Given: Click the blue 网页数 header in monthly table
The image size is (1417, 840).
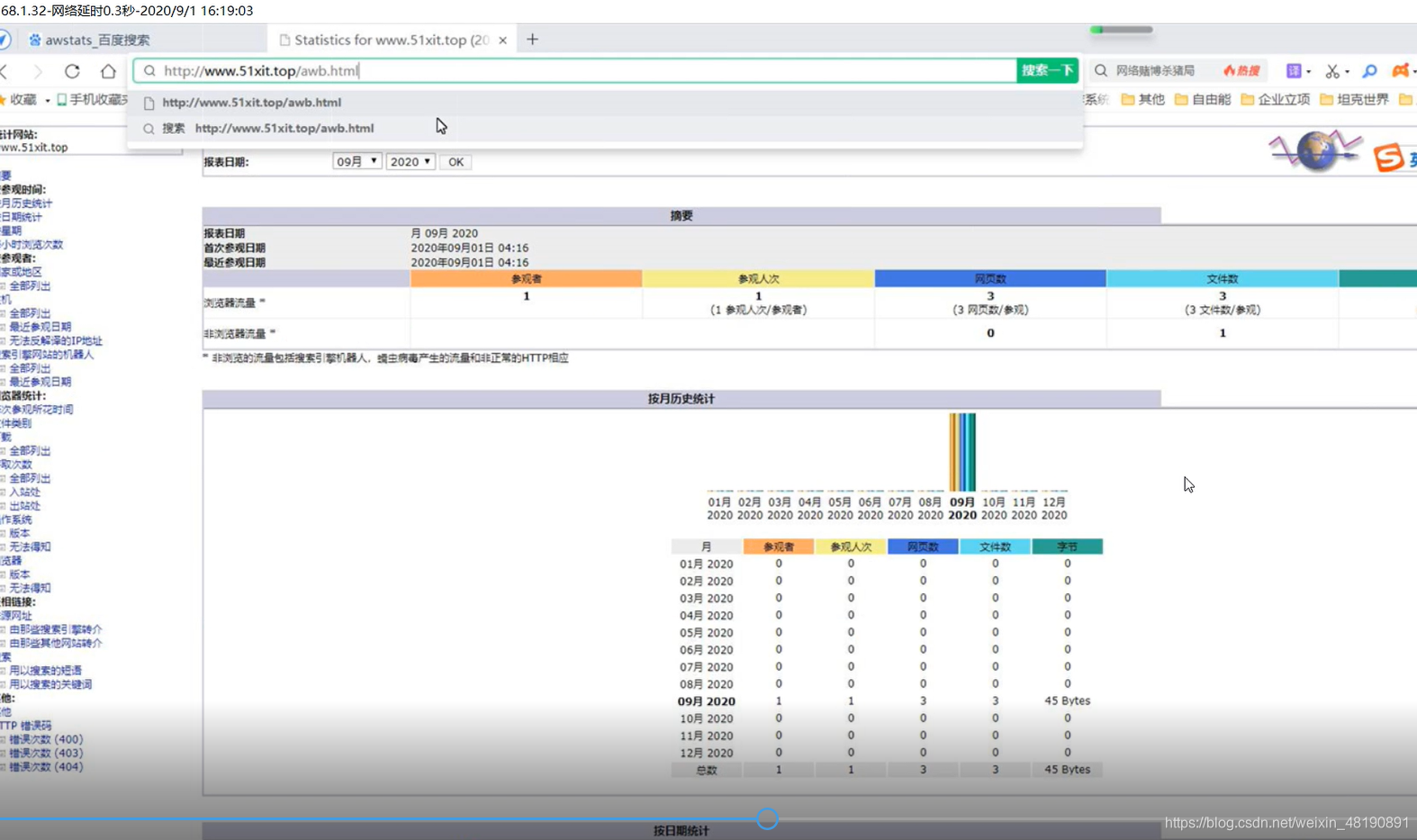Looking at the screenshot, I should click(923, 546).
